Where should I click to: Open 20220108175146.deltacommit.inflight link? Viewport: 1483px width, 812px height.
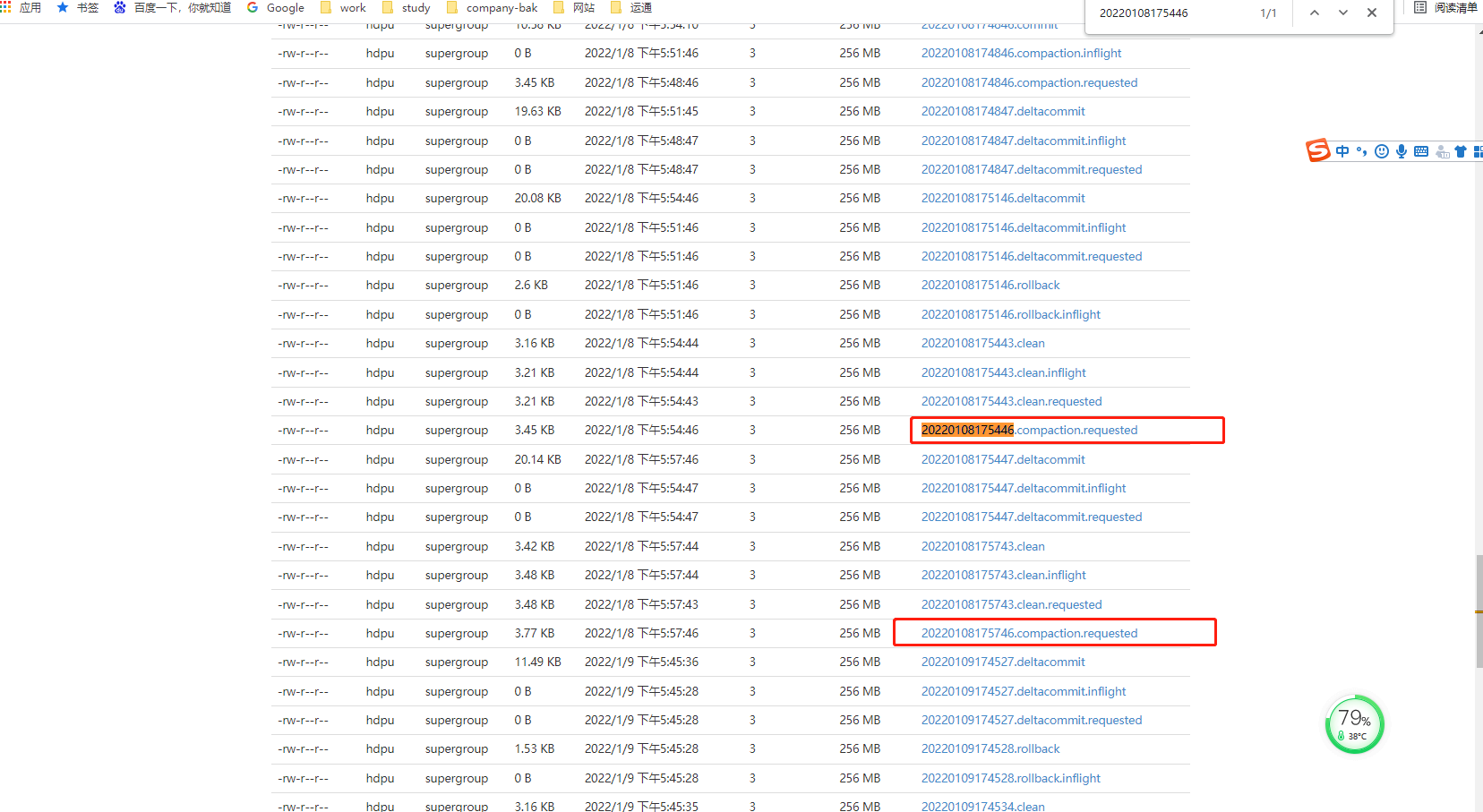point(1024,227)
